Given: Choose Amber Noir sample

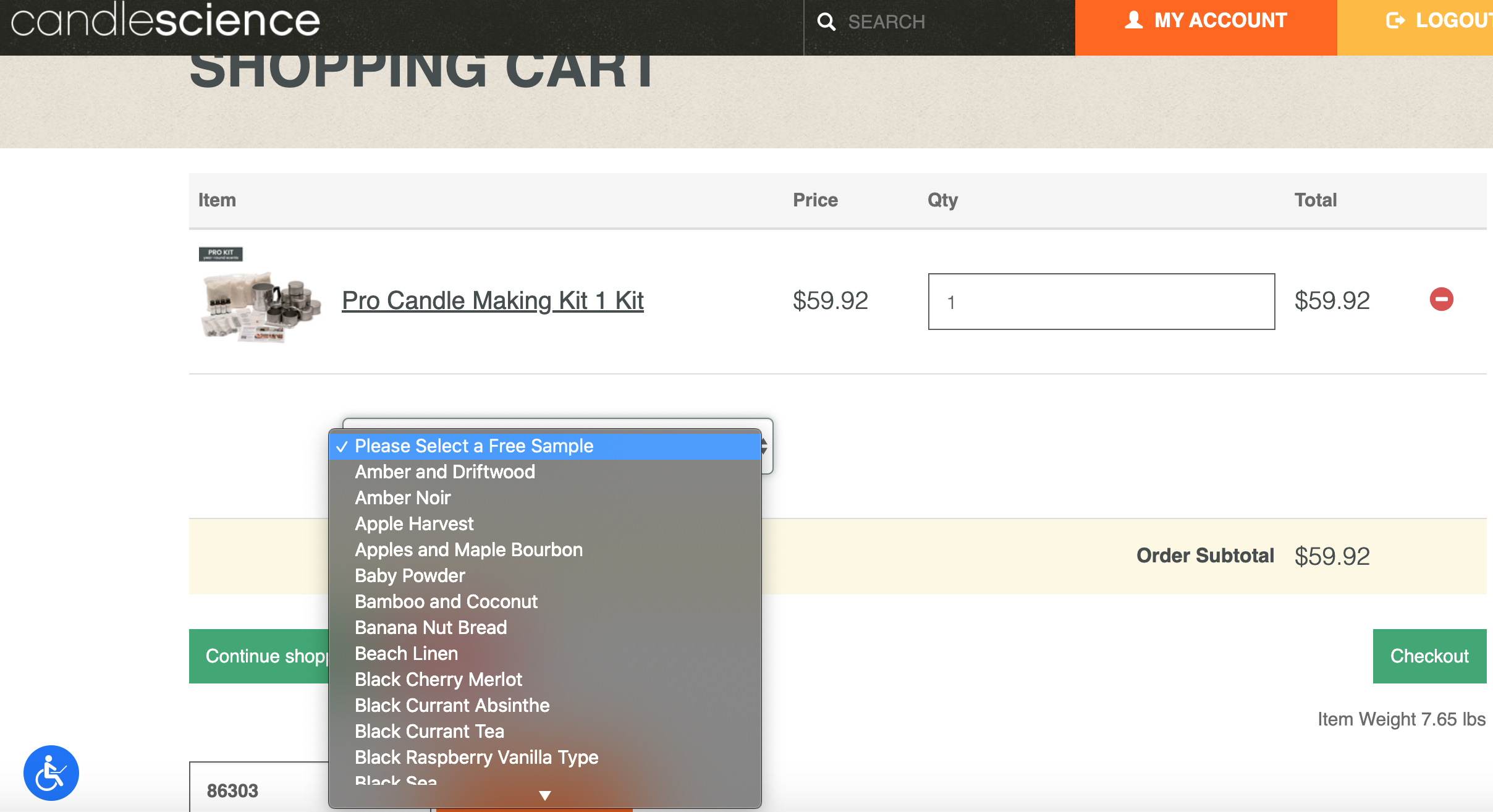Looking at the screenshot, I should pos(545,498).
